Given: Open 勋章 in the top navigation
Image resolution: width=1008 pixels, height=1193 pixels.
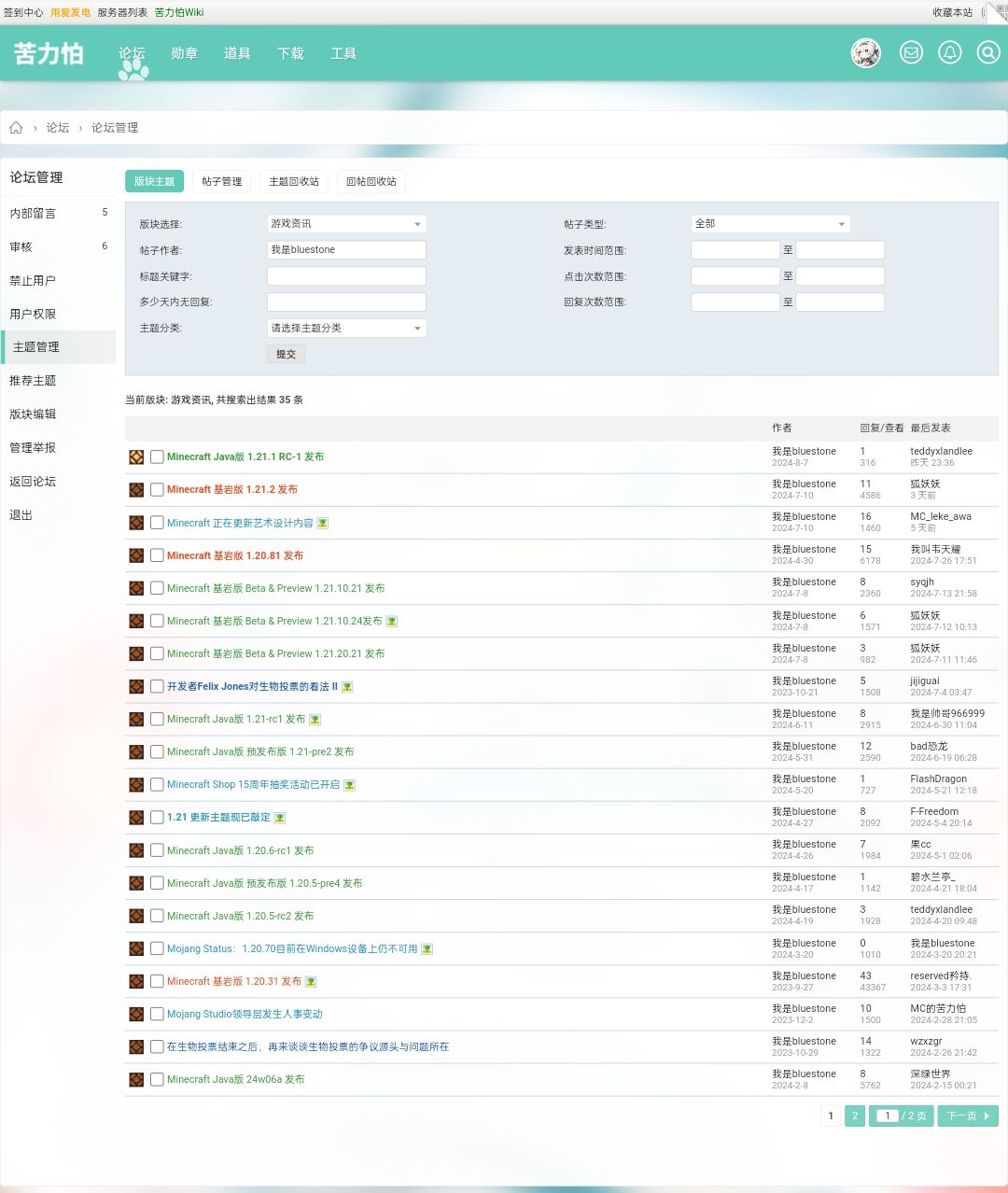Looking at the screenshot, I should click(x=184, y=53).
